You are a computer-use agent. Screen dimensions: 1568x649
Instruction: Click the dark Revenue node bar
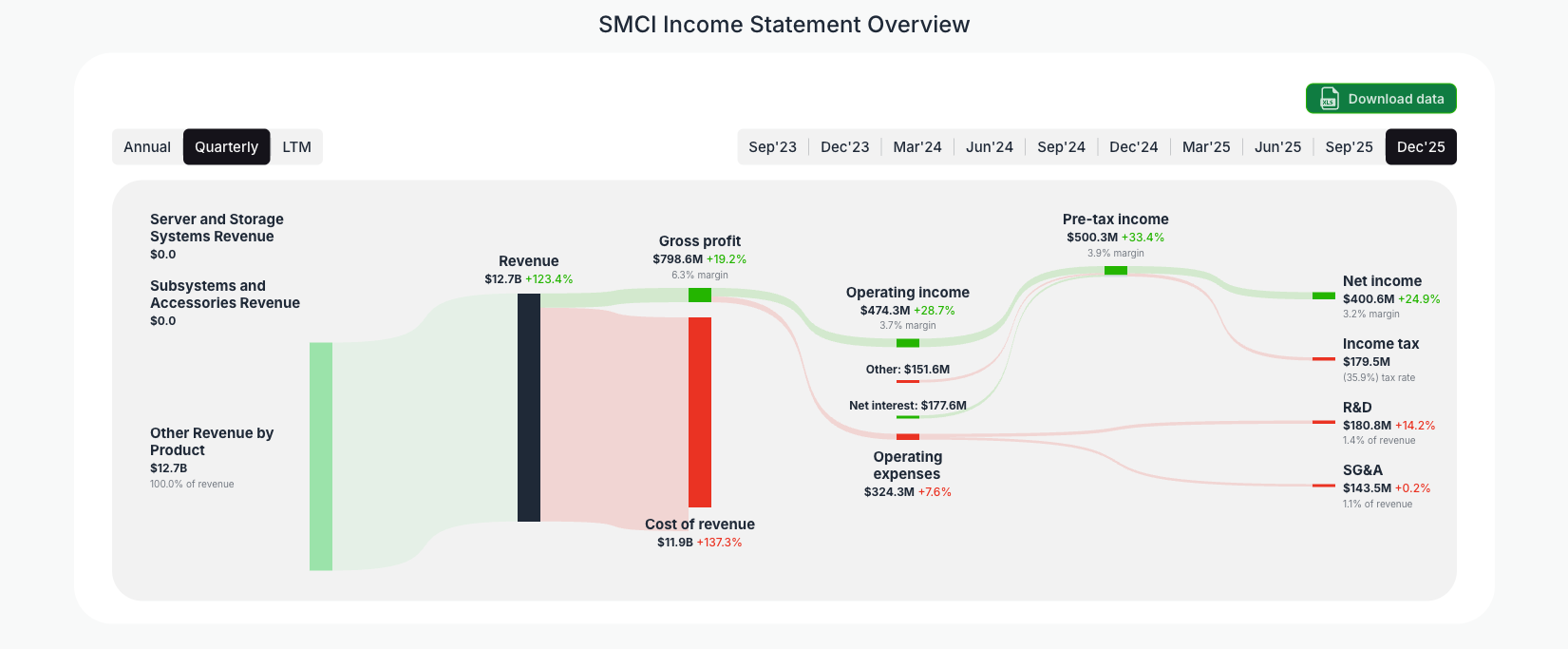click(528, 409)
